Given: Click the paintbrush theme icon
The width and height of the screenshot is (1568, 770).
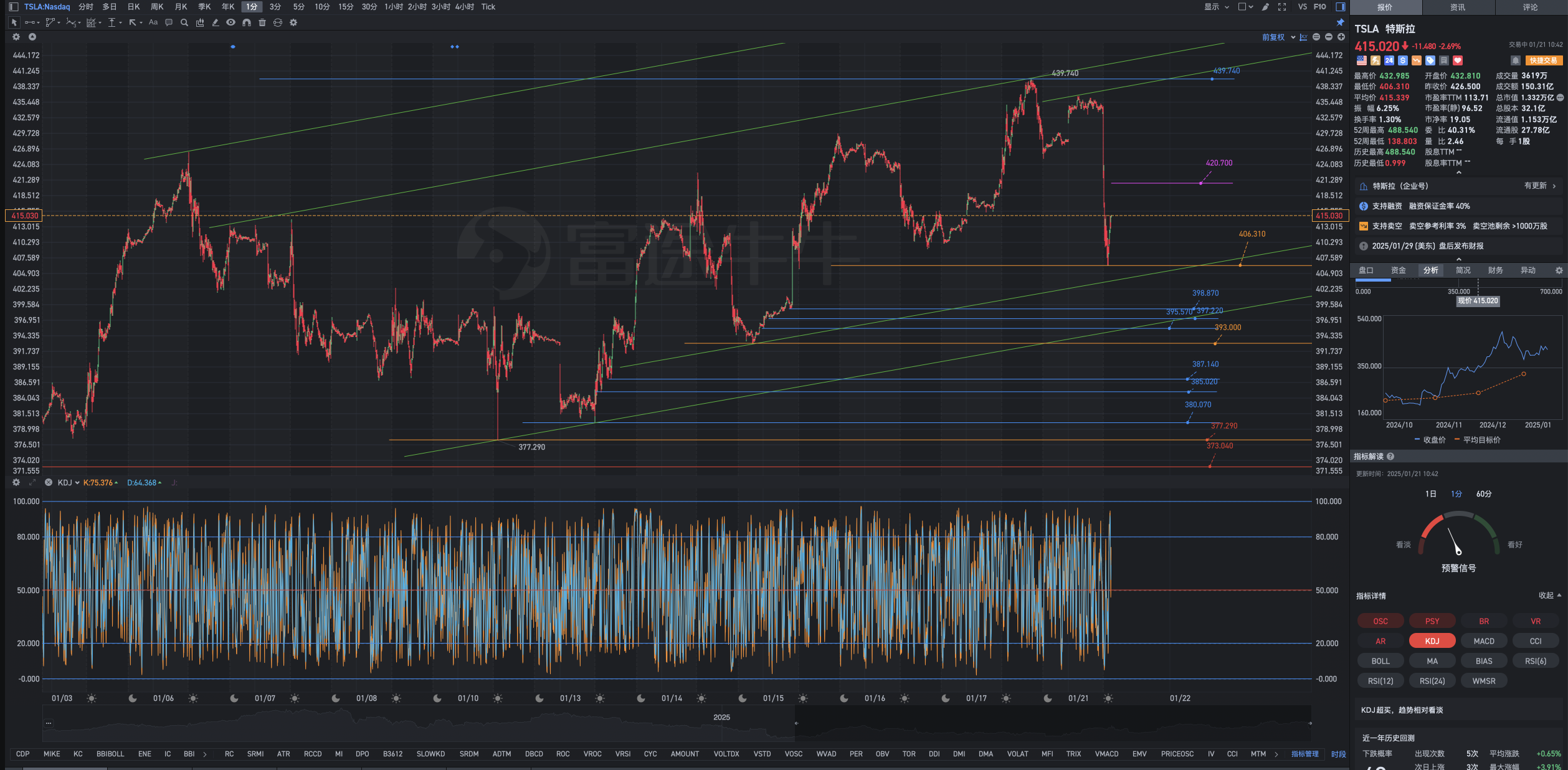Looking at the screenshot, I should pos(1265,7).
